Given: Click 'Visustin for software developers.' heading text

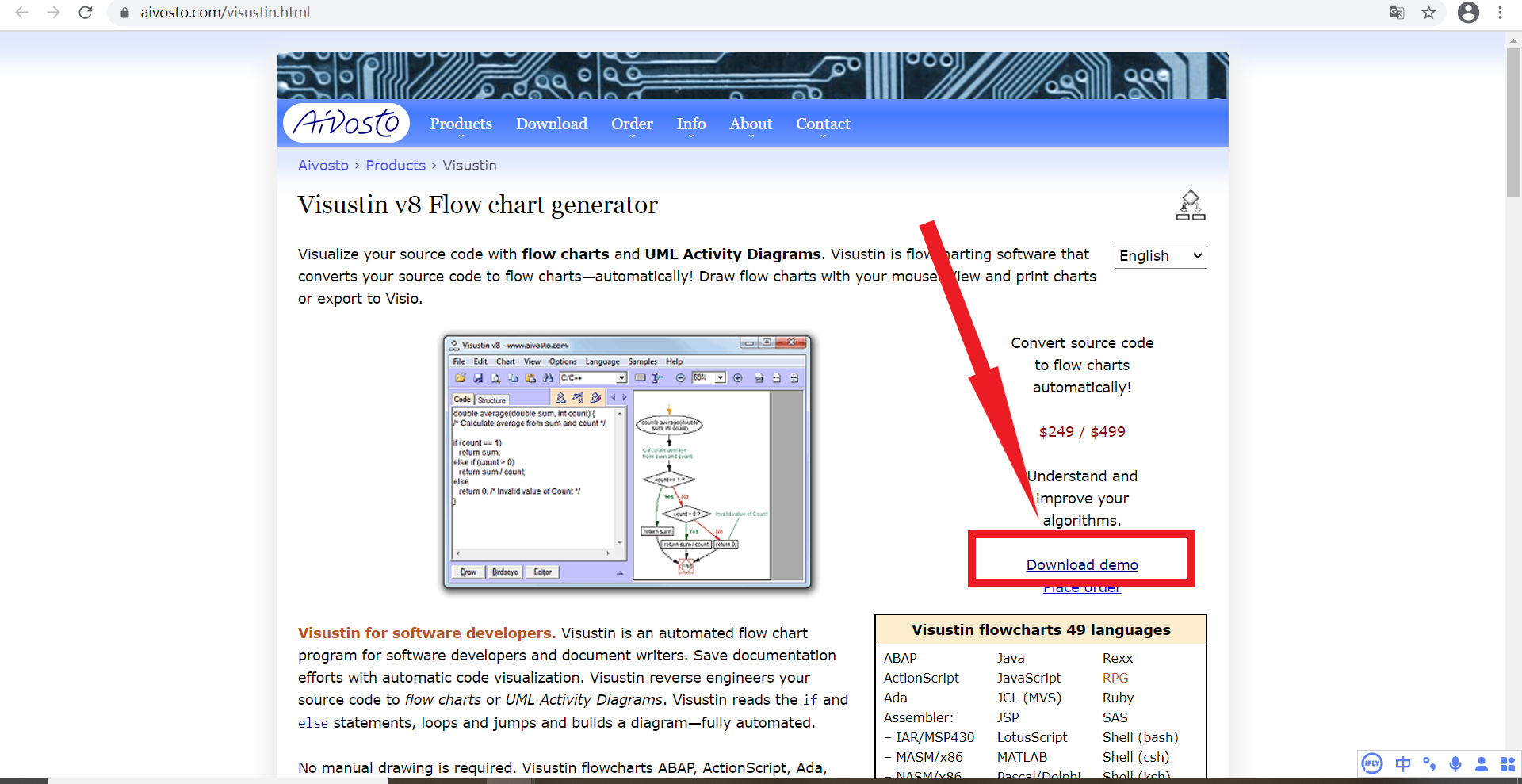Looking at the screenshot, I should 426,633.
